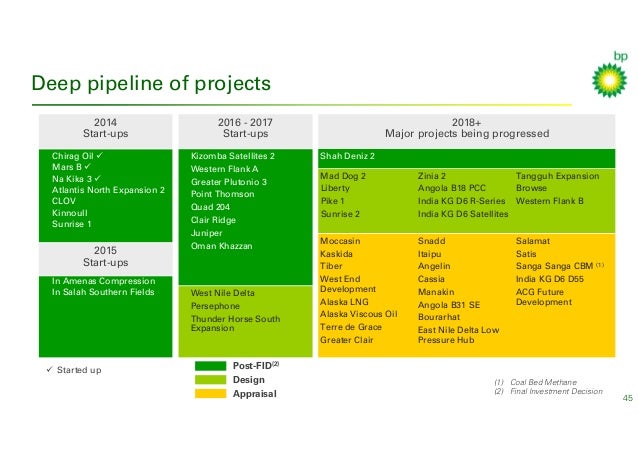Viewport: 638px width, 451px height.
Task: Select 'Greater Plutonio 3' entry
Action: (x=229, y=182)
